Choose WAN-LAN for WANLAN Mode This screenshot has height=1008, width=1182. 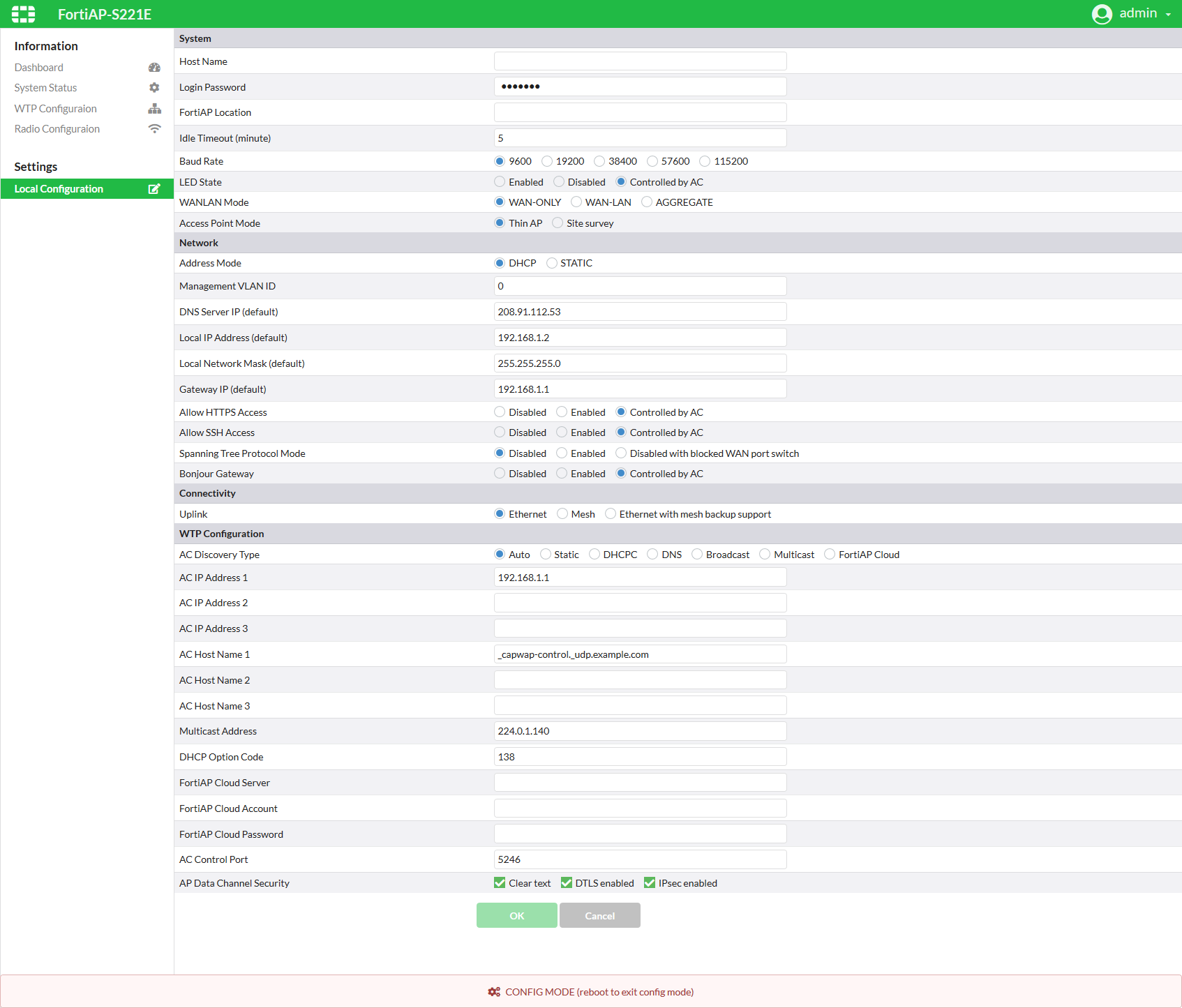pyautogui.click(x=576, y=202)
